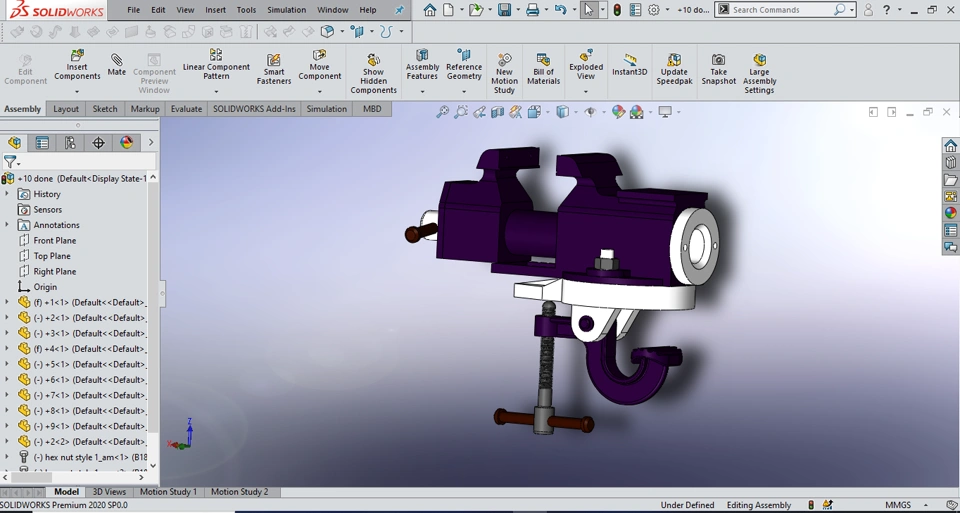Expand the History tree node

tap(7, 194)
